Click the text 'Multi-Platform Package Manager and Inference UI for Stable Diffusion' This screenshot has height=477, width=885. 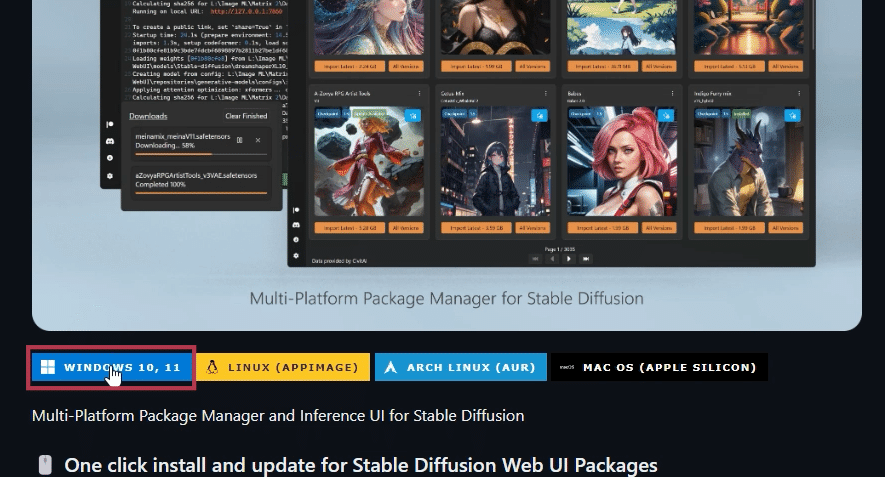[278, 415]
